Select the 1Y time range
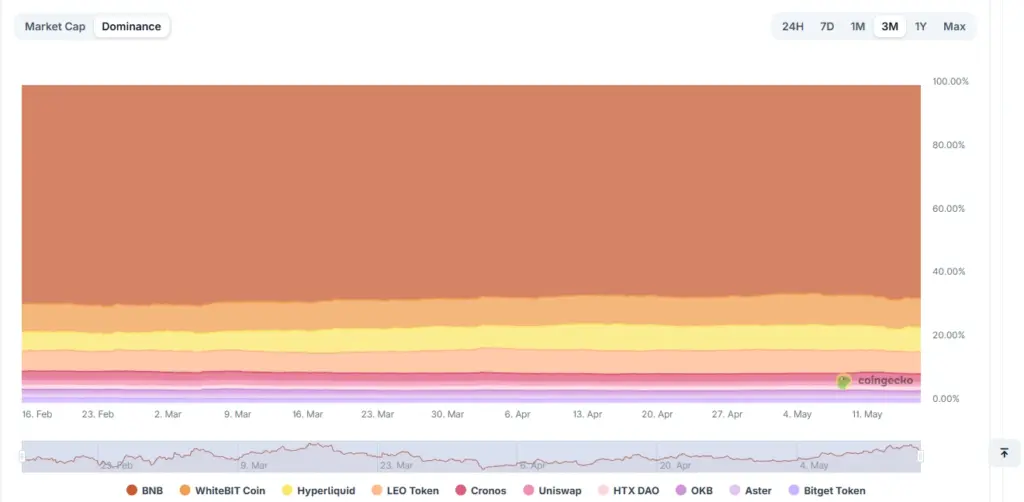 point(921,27)
